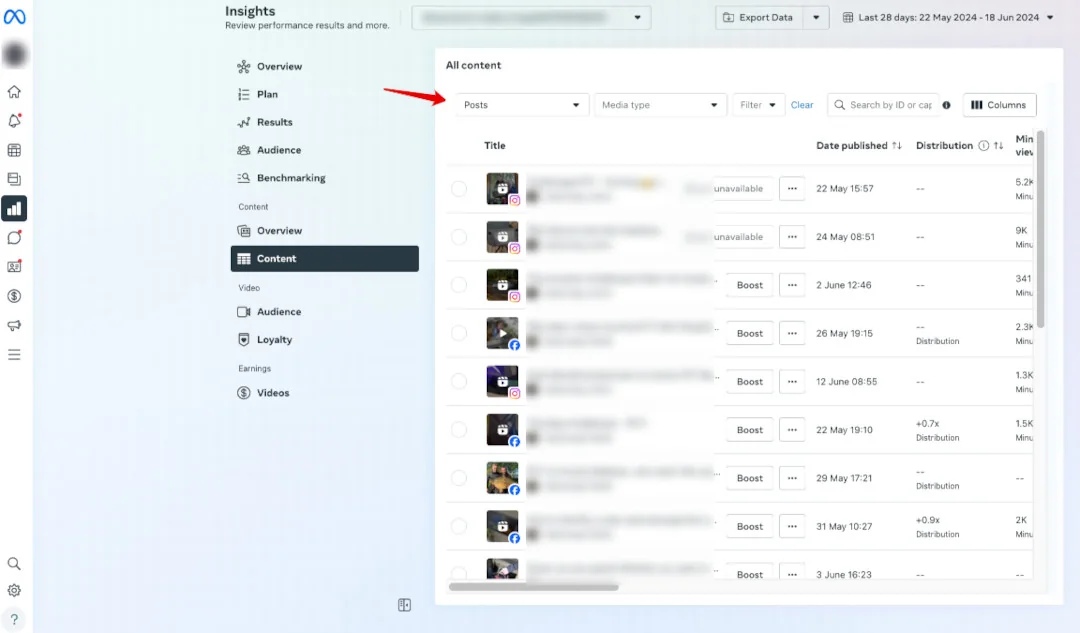1080x633 pixels.
Task: Expand the Export Data arrow menu
Action: 816,17
